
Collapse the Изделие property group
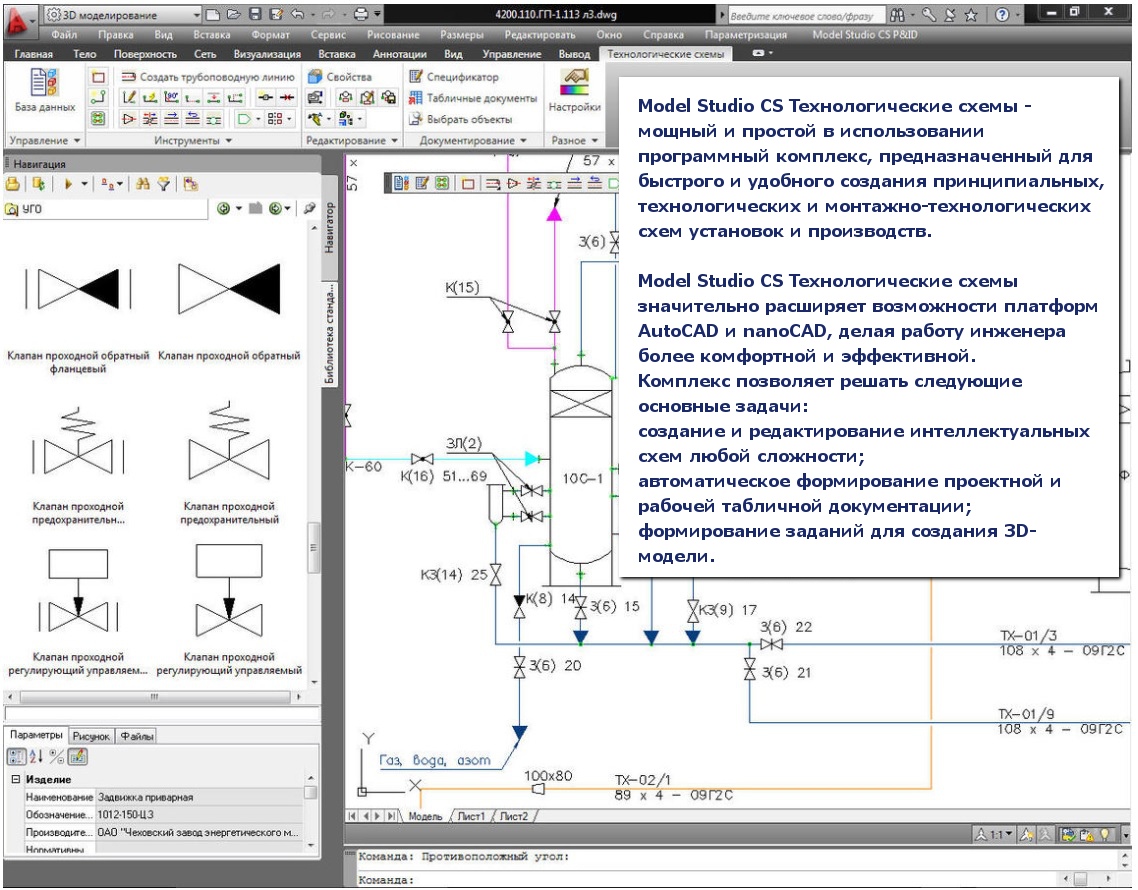click(15, 779)
